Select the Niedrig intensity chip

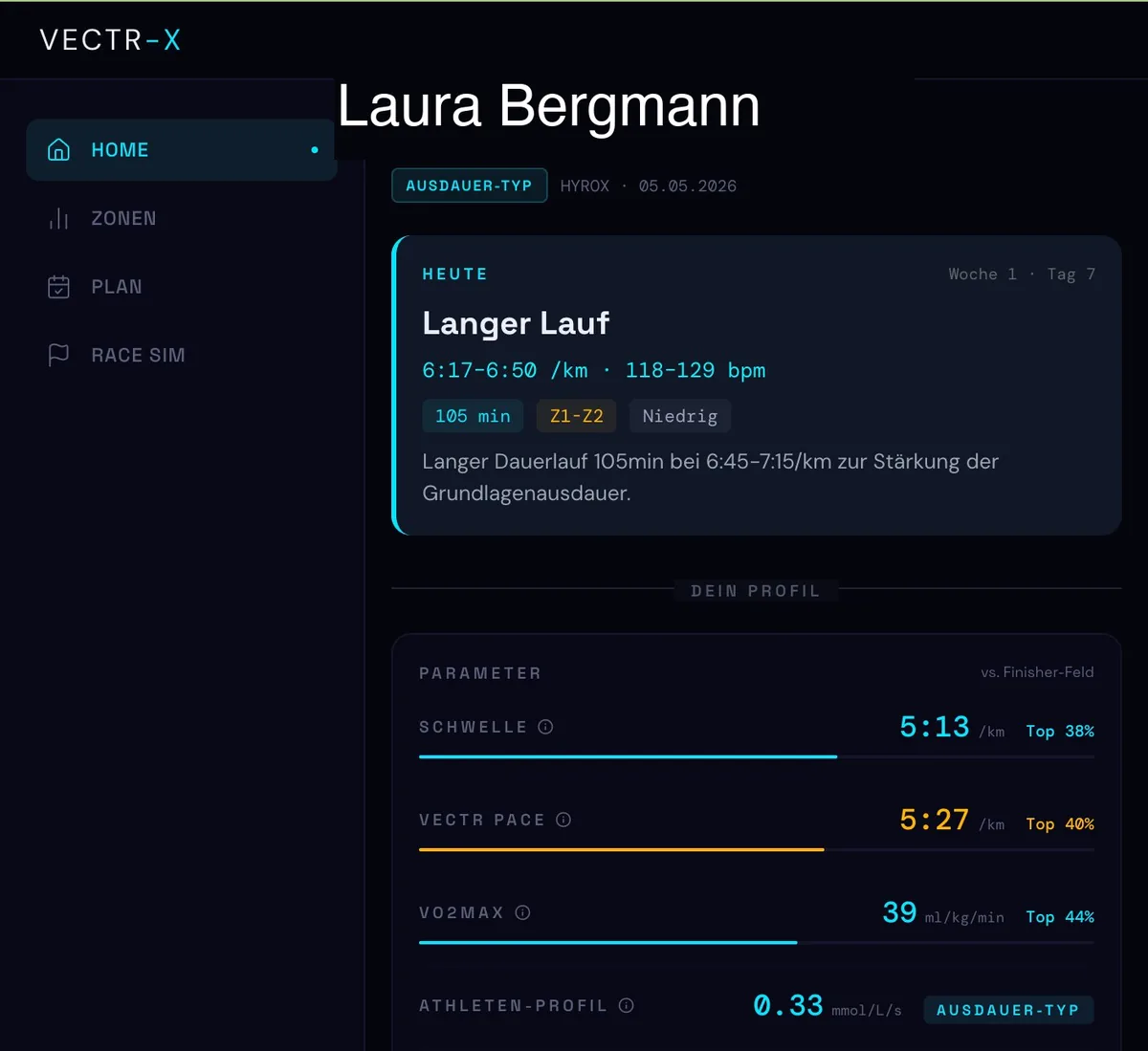click(x=680, y=416)
